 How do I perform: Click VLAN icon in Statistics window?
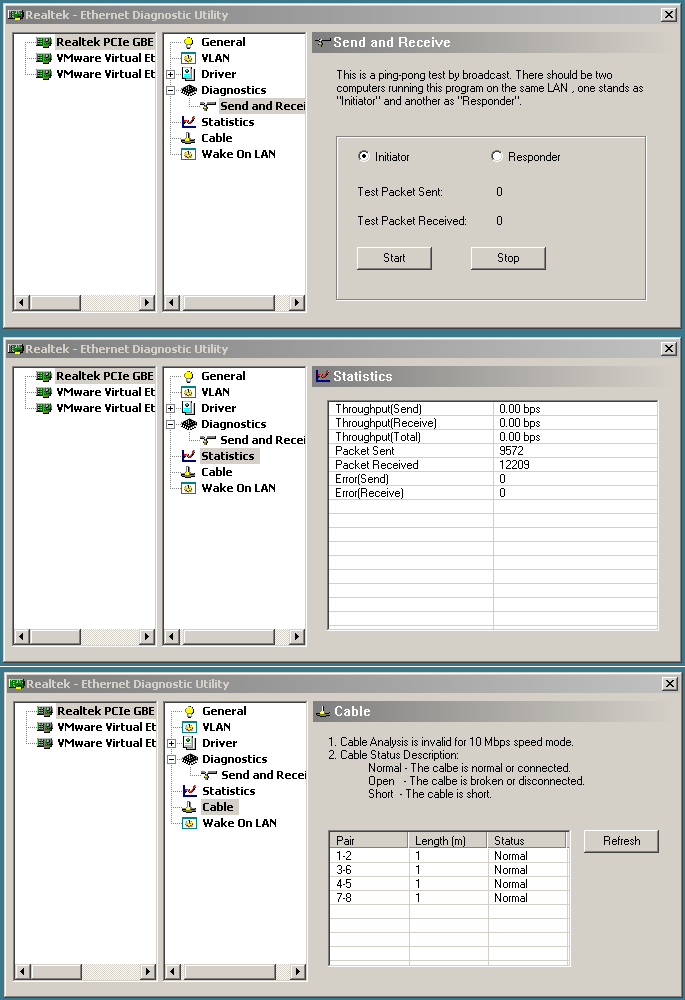click(x=188, y=392)
